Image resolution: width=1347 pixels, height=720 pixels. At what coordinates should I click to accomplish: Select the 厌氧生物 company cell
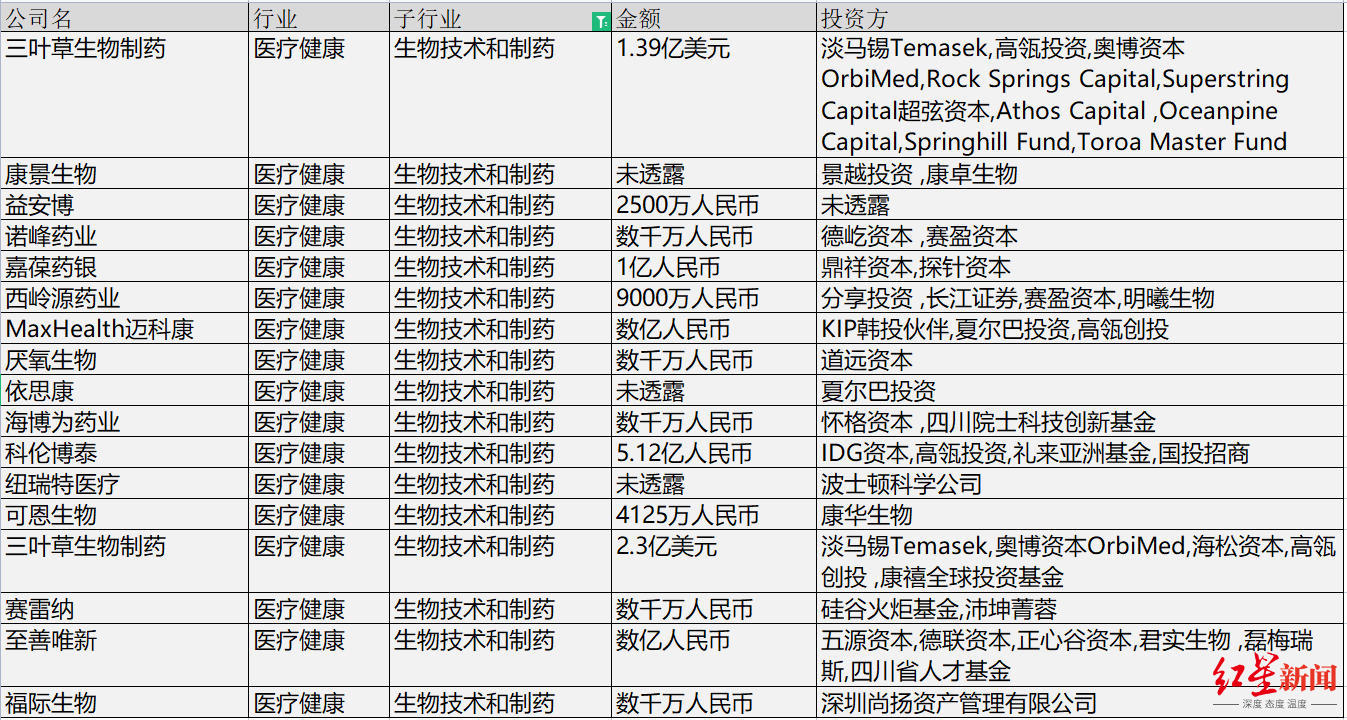(124, 360)
